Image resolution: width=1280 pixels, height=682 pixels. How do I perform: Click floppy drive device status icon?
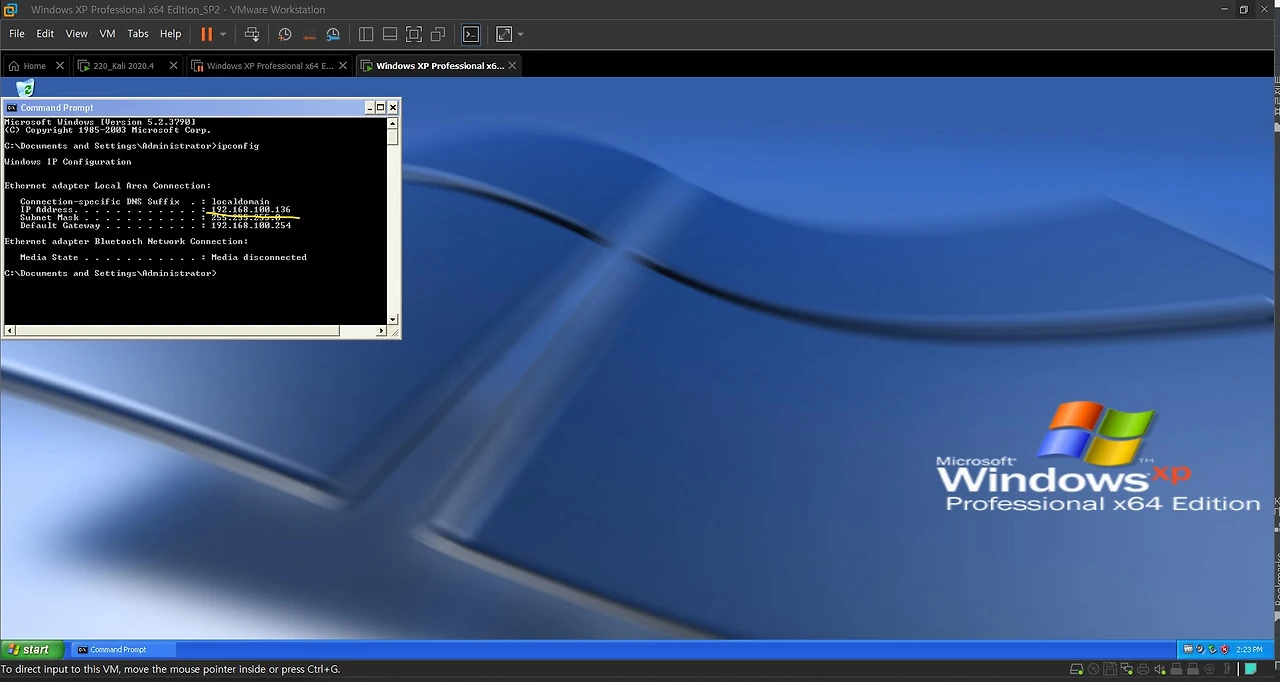1110,669
